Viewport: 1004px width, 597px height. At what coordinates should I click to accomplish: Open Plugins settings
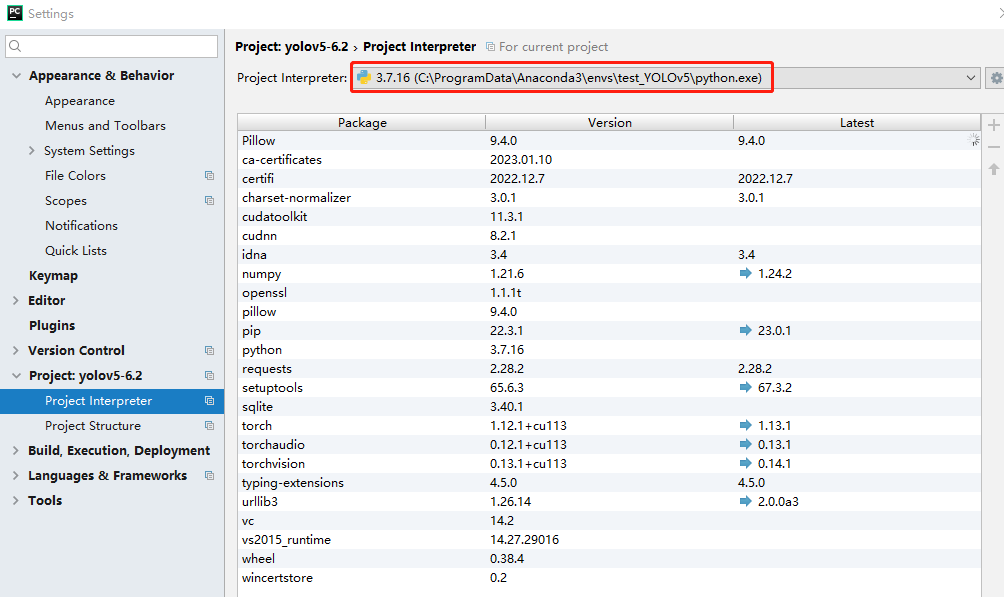click(x=52, y=325)
